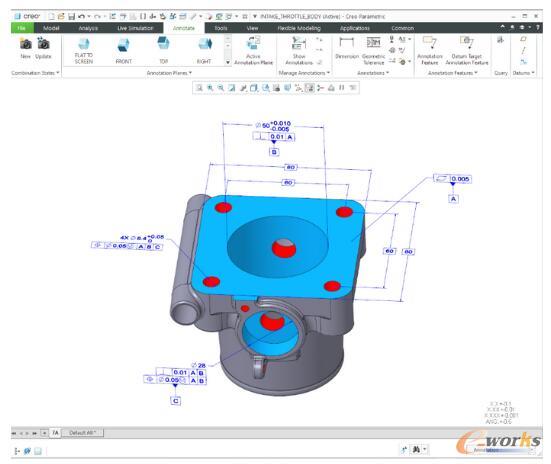The height and width of the screenshot is (464, 551).
Task: Switch to the View tab
Action: click(x=252, y=28)
